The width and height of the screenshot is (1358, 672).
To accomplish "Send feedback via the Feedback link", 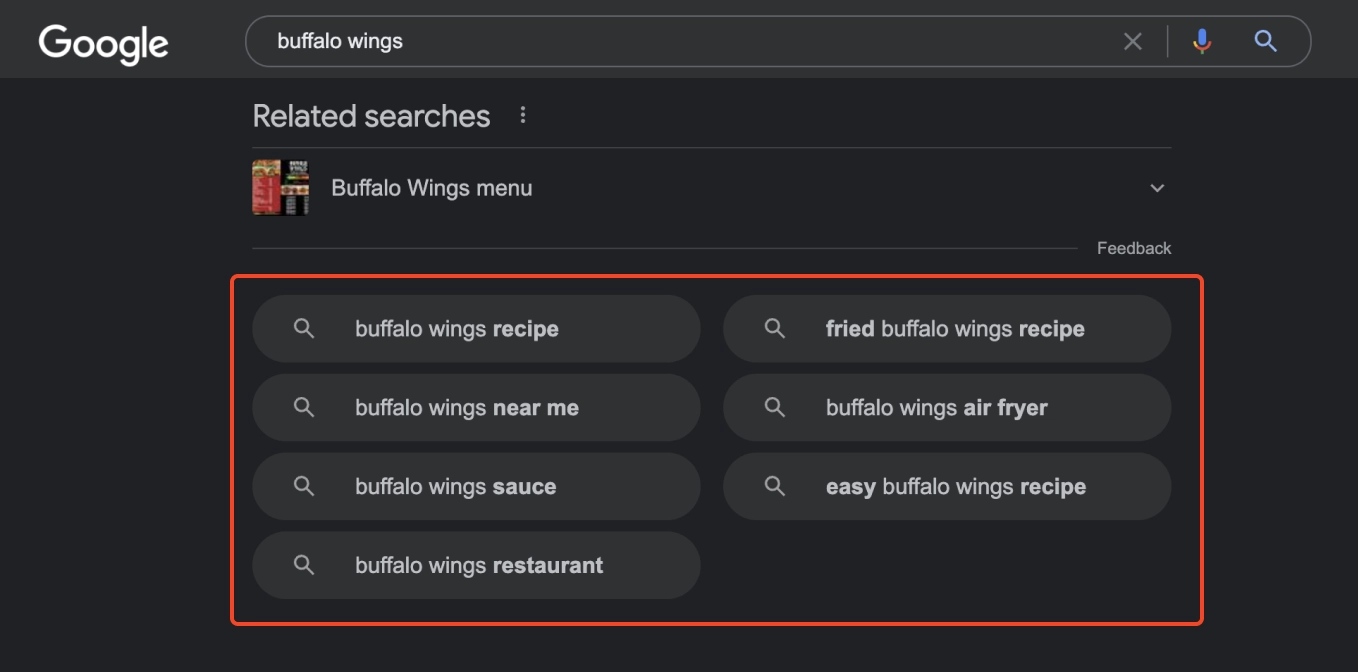I will [1134, 248].
